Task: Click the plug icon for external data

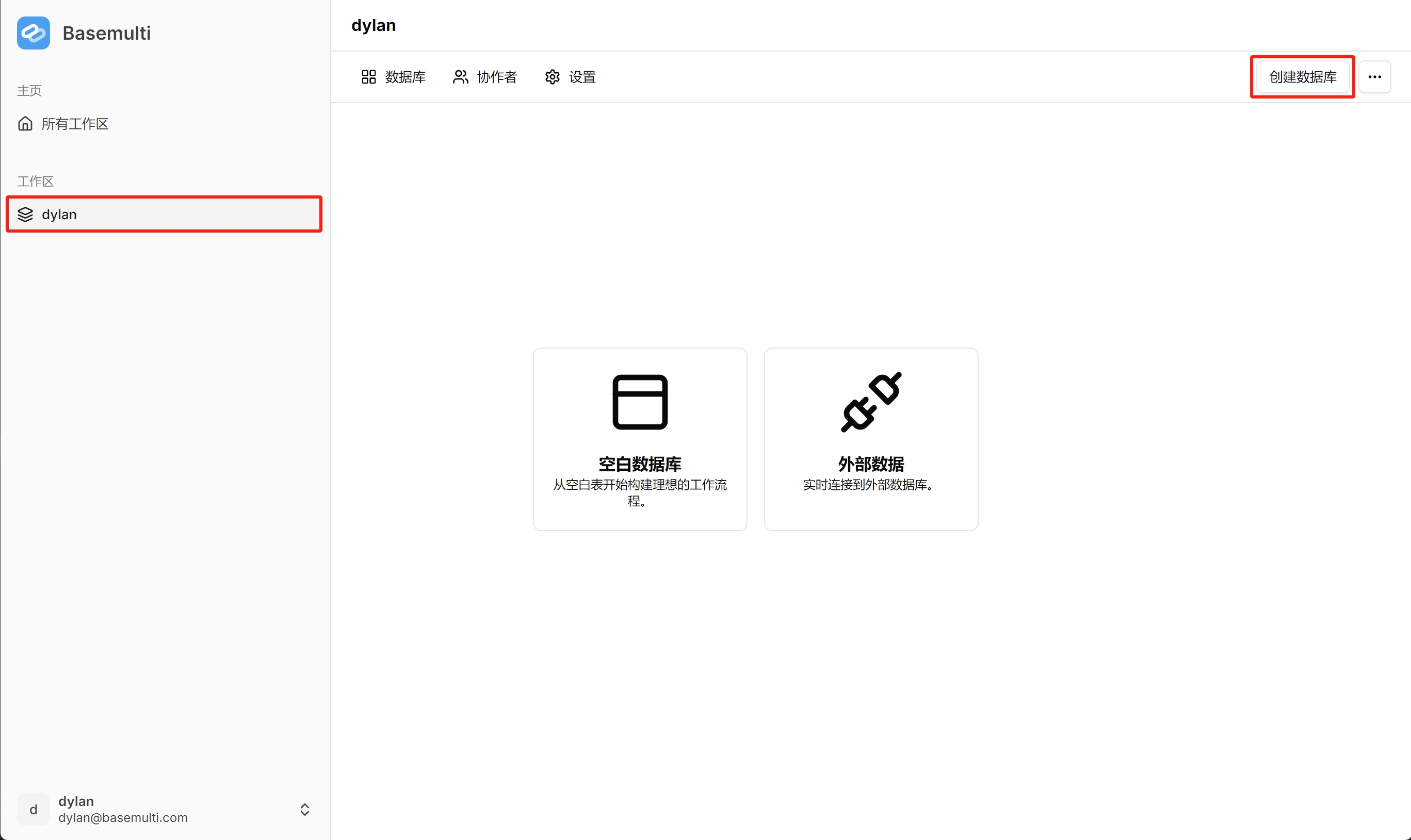Action: tap(871, 402)
